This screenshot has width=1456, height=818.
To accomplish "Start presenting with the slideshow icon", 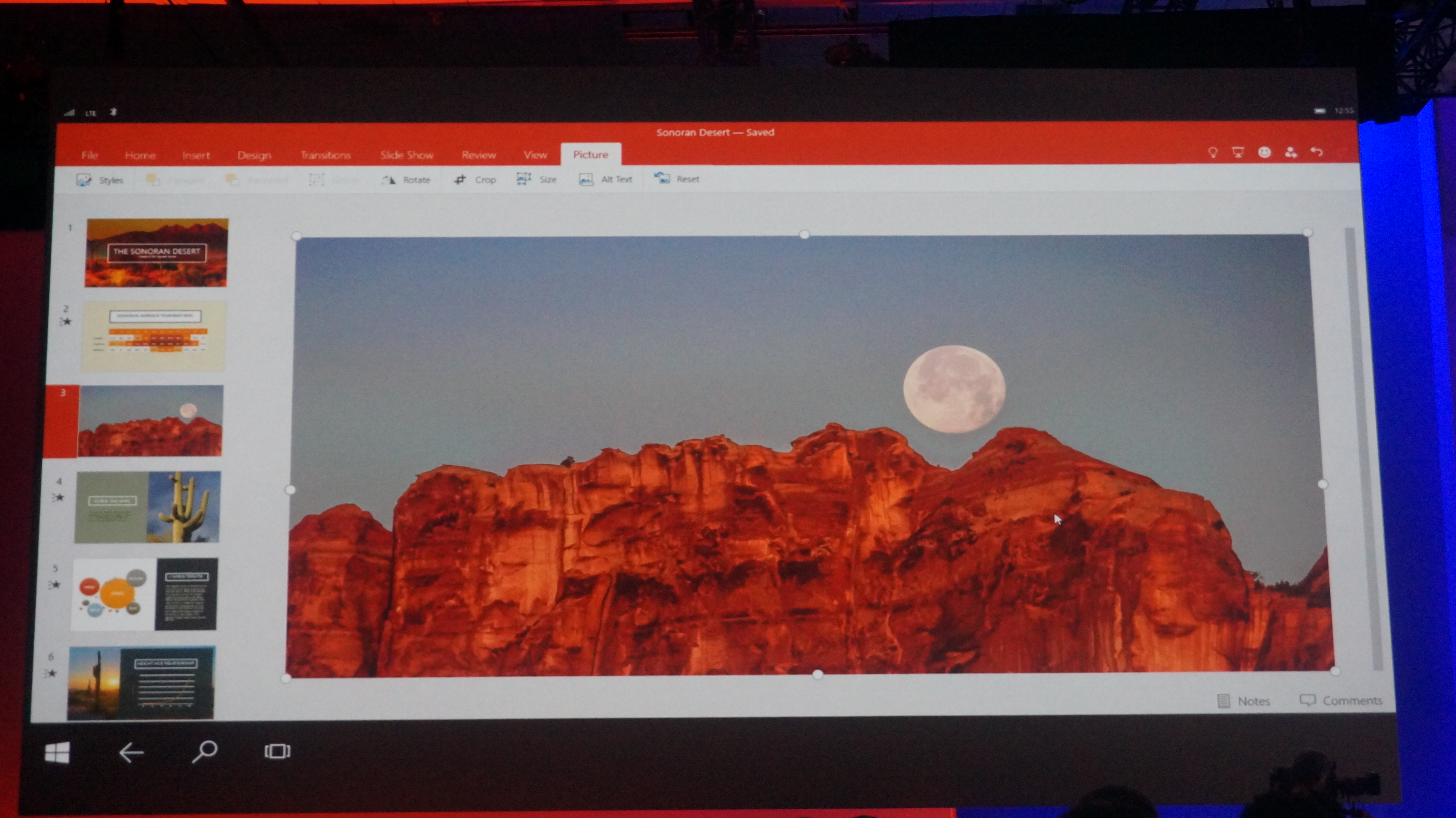I will tap(1238, 152).
